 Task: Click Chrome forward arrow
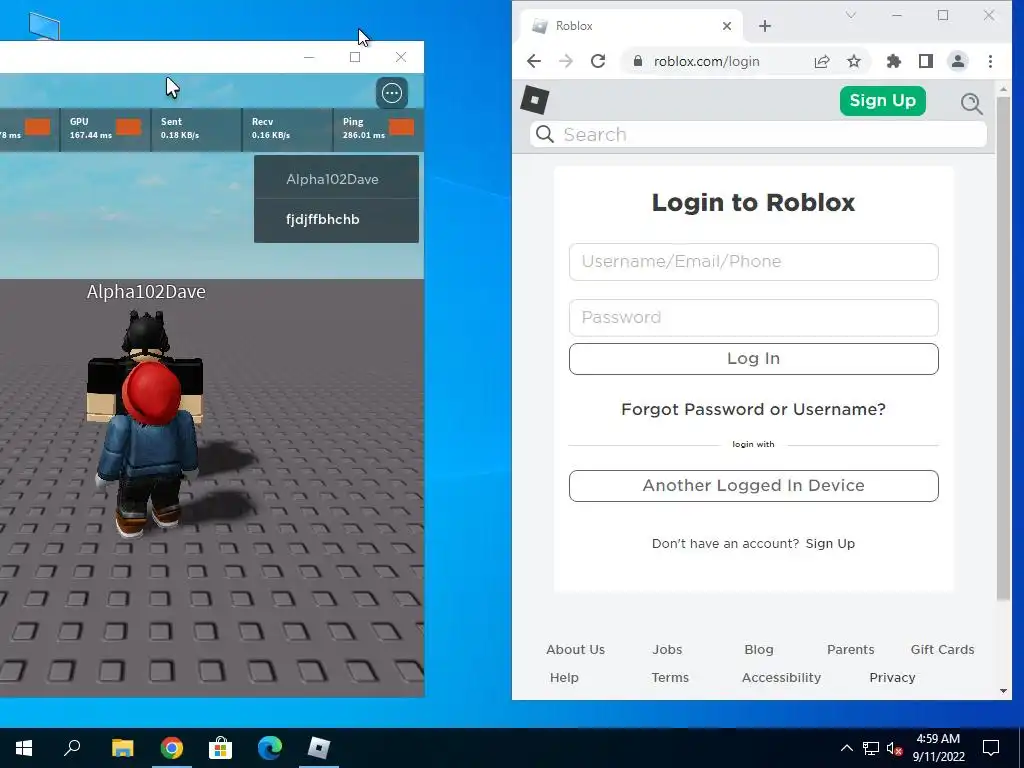566,61
